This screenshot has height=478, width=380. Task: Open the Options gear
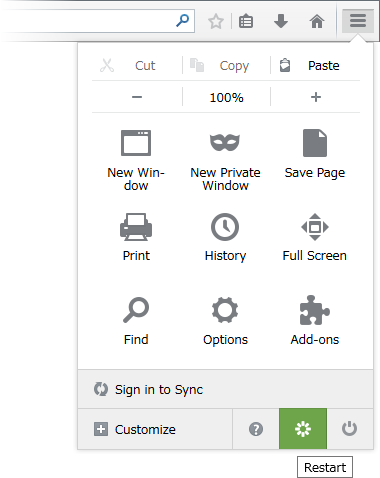click(225, 322)
